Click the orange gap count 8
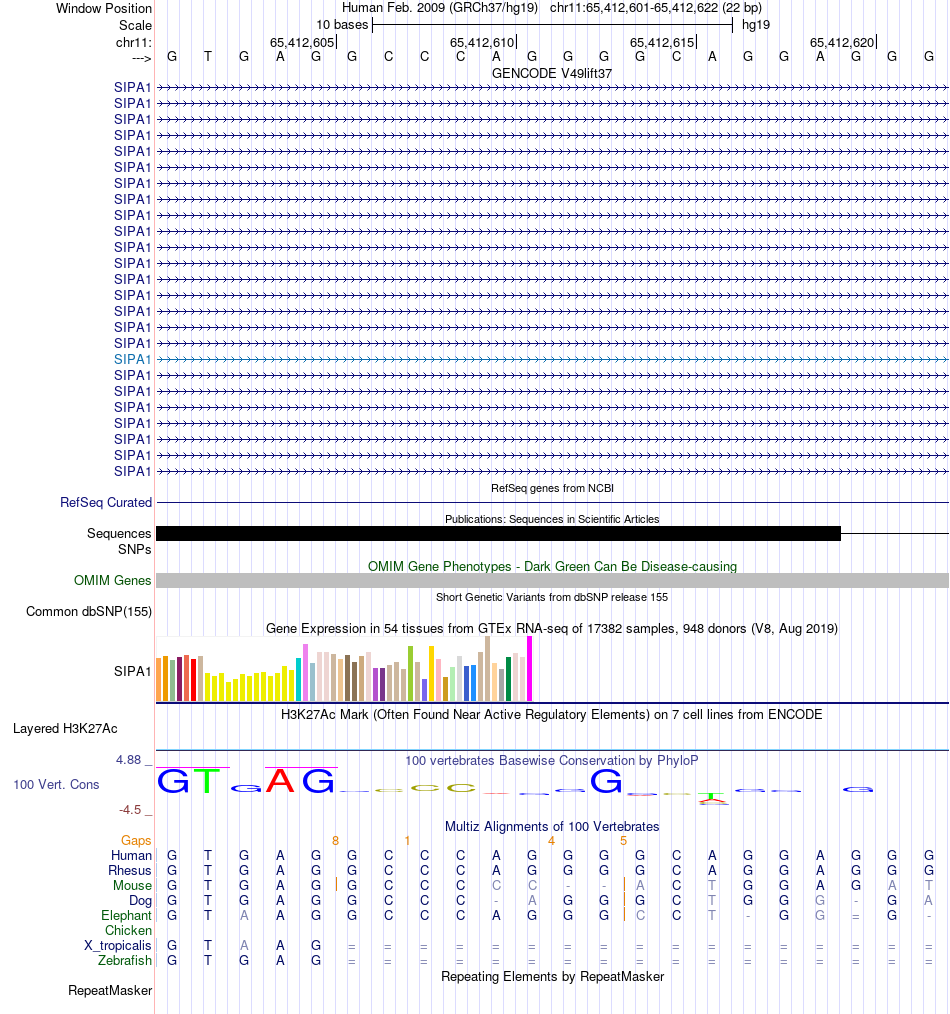The height and width of the screenshot is (1014, 950). click(335, 841)
